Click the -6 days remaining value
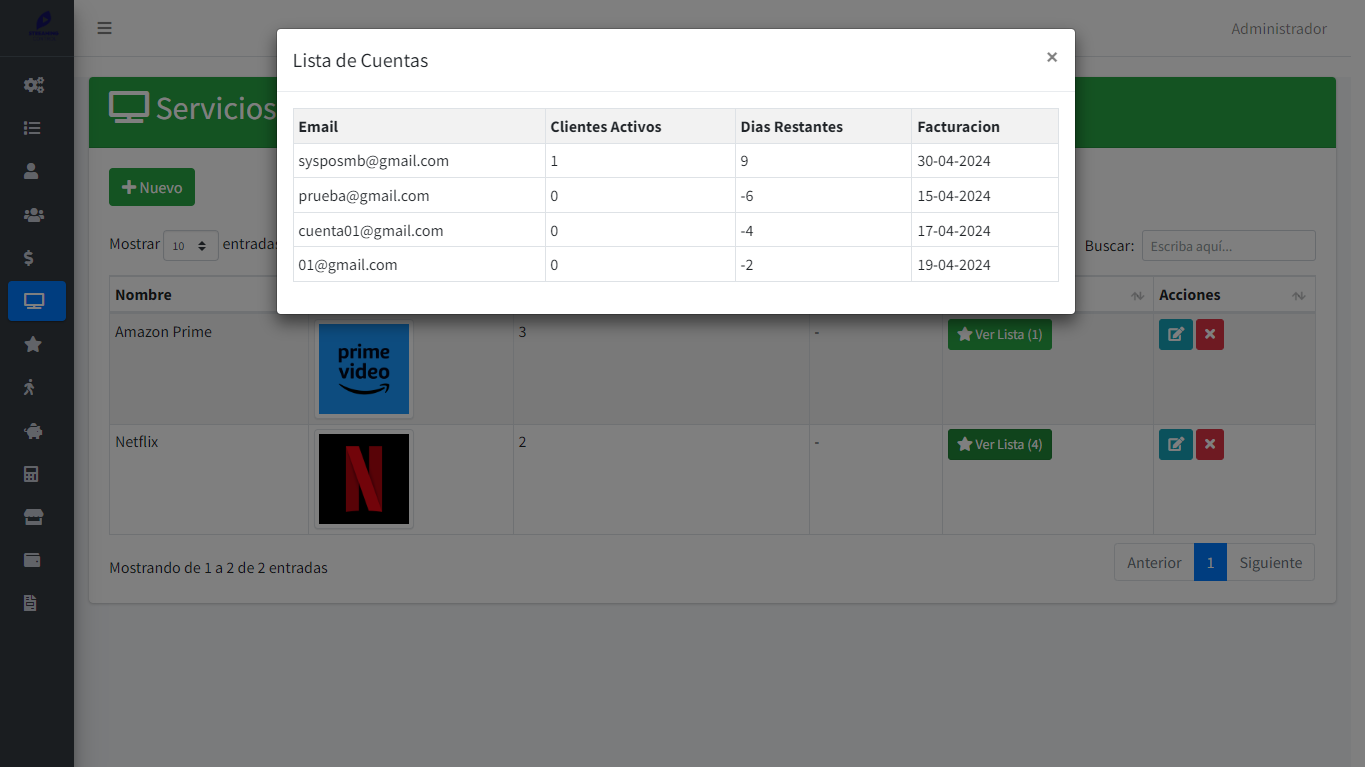This screenshot has height=767, width=1365. [x=747, y=196]
